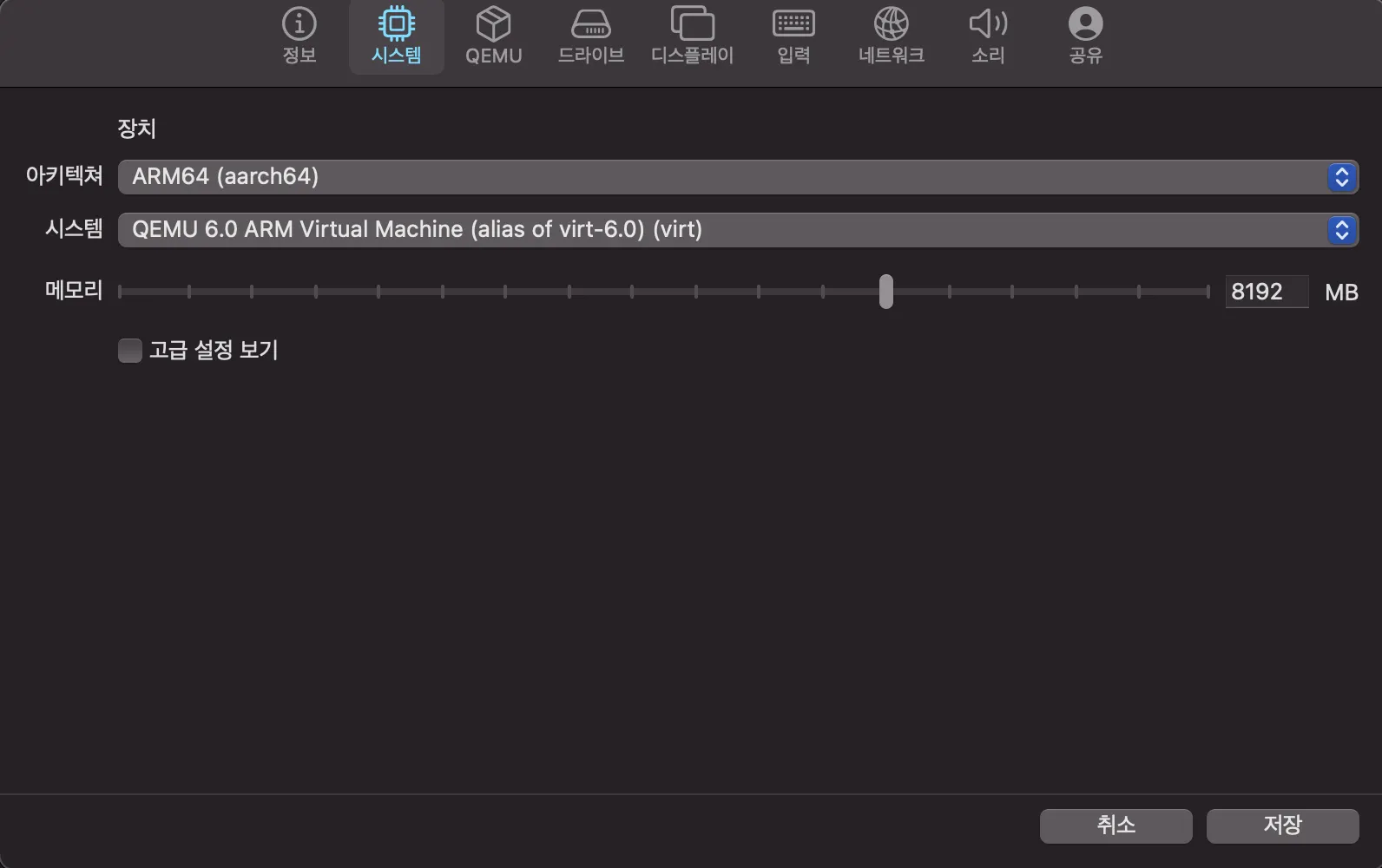Open the 디스플레이 (Display) tab icon
This screenshot has height=868, width=1382.
point(693,24)
